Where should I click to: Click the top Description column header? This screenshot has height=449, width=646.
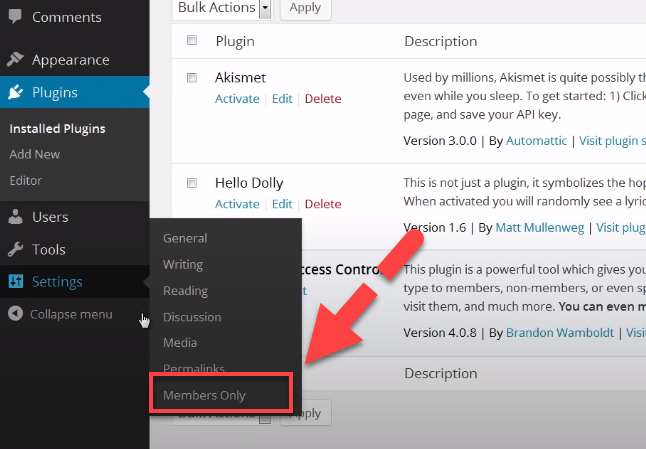(x=441, y=41)
